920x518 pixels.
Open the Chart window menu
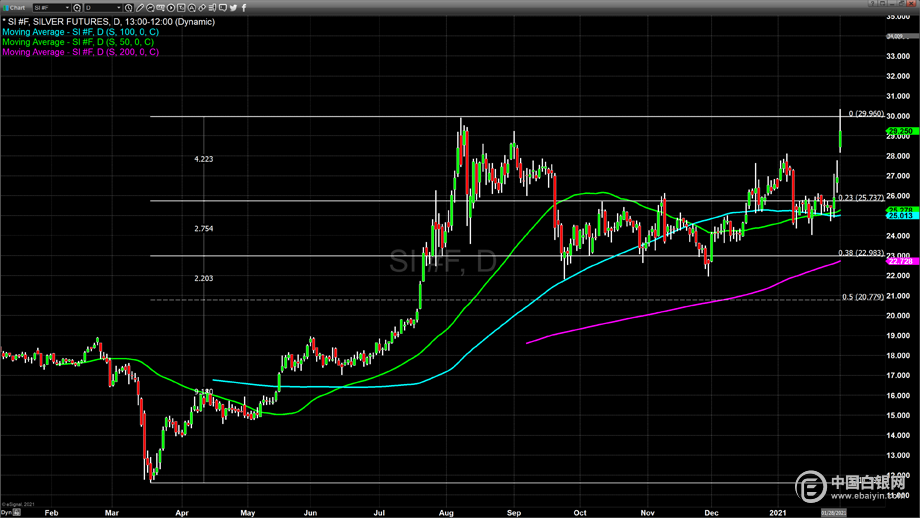click(14, 8)
